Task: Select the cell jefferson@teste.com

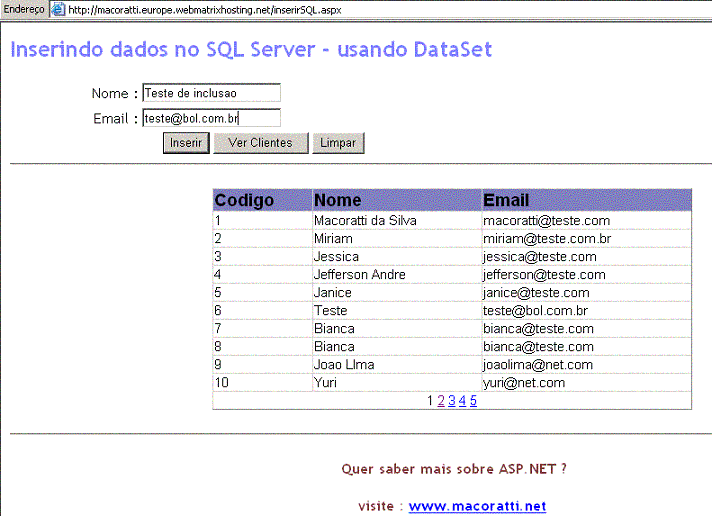Action: [x=586, y=275]
